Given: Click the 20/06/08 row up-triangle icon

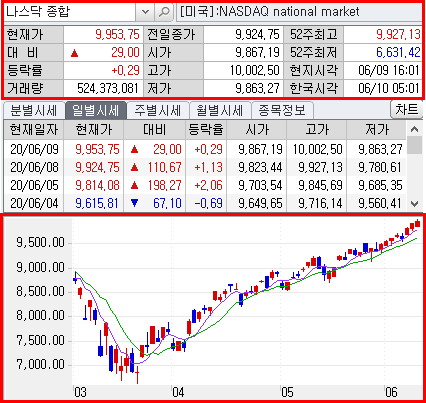Looking at the screenshot, I should pyautogui.click(x=135, y=167).
